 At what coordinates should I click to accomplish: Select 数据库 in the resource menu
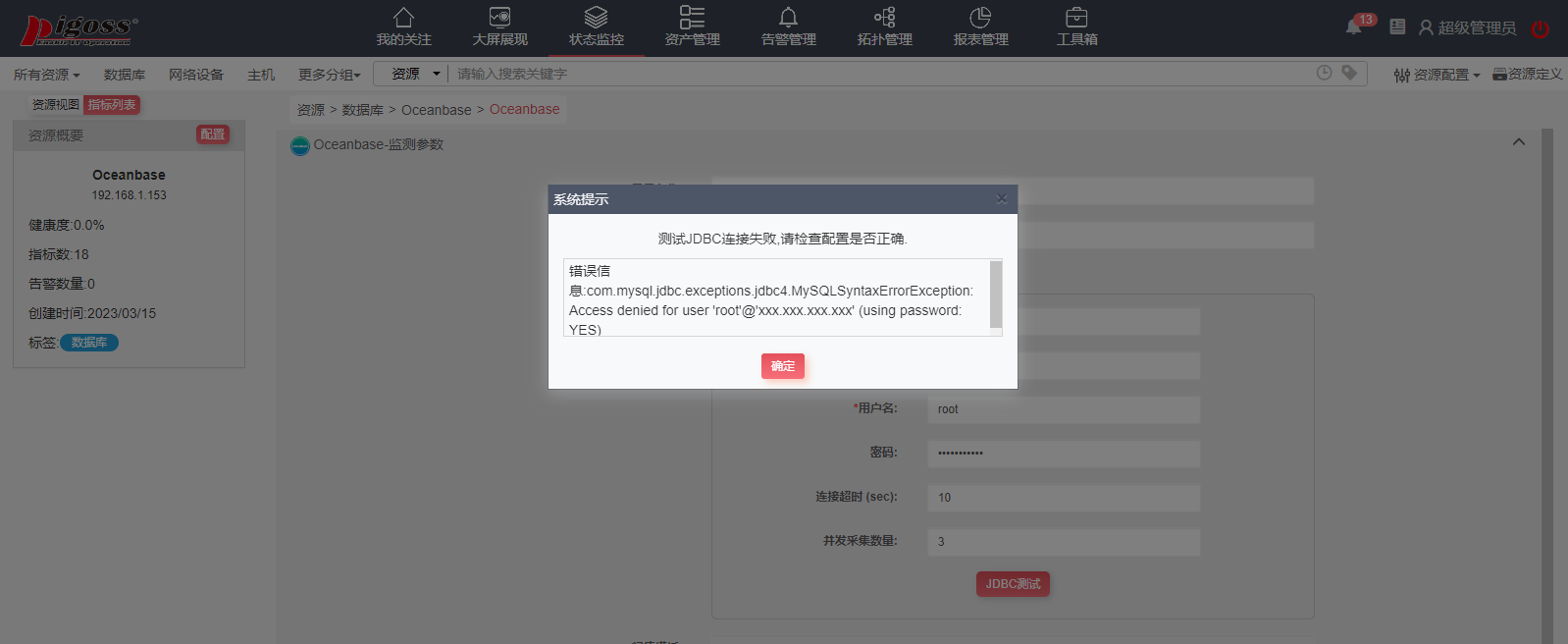[x=125, y=75]
